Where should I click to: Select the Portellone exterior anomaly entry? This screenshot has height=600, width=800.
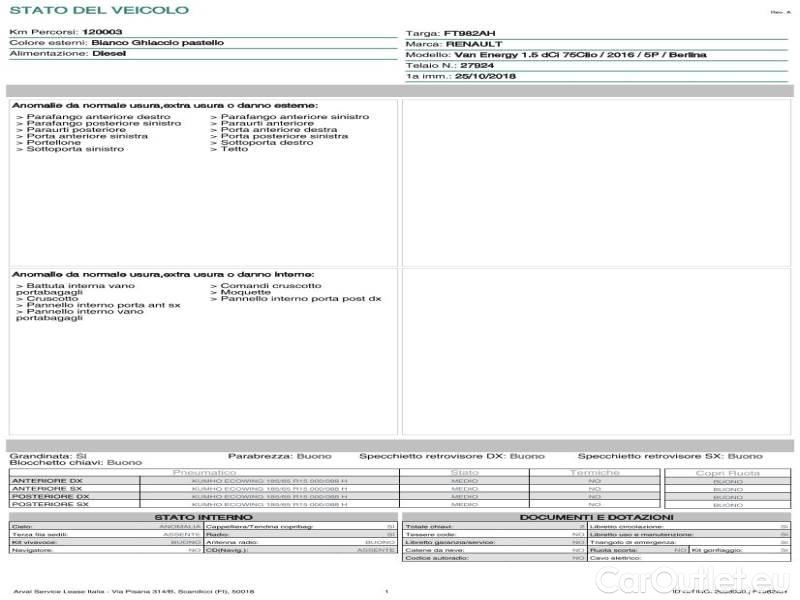[x=55, y=142]
